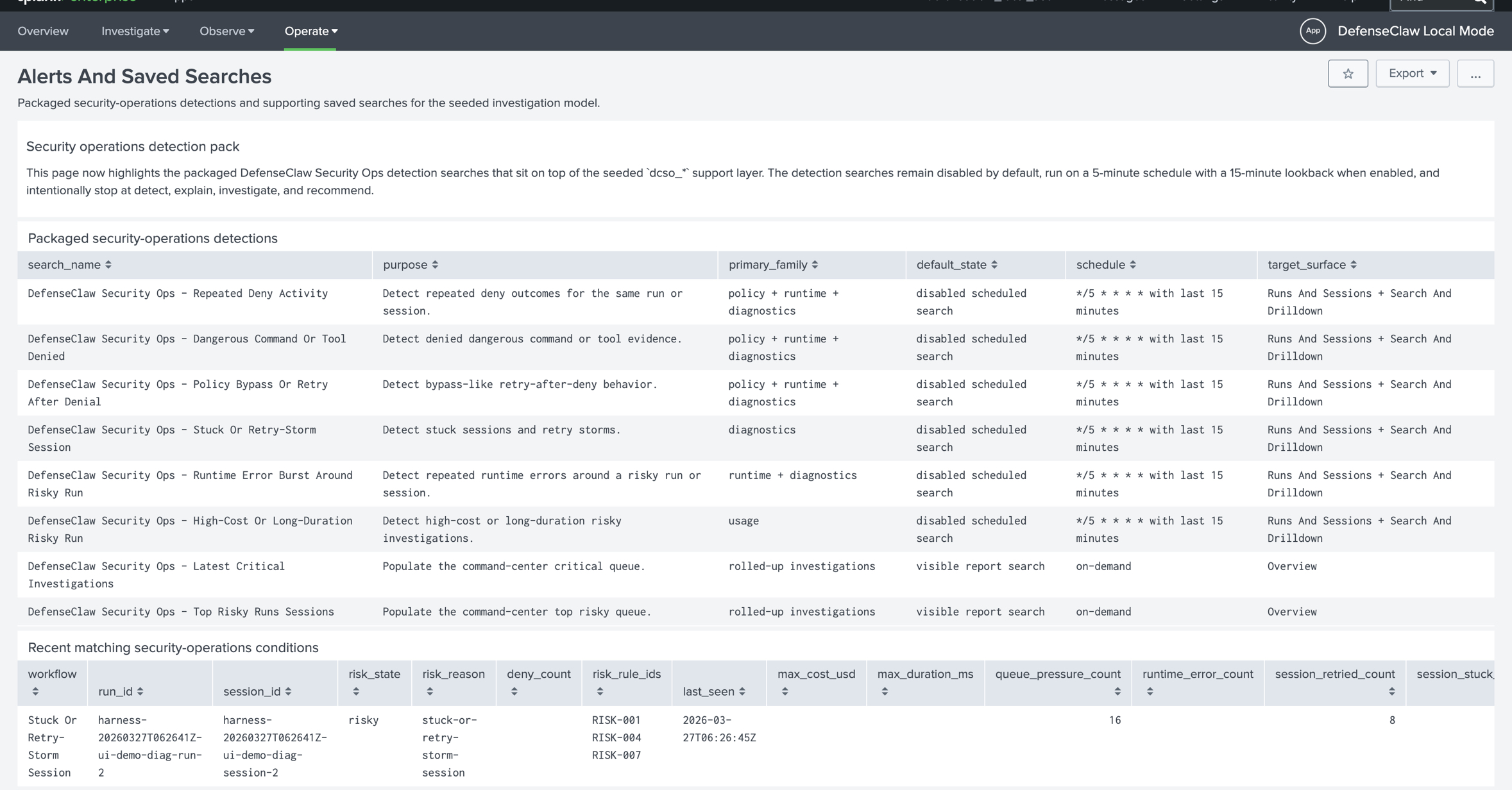The image size is (1512, 790).
Task: Sort by primary_family column arrows
Action: 815,265
